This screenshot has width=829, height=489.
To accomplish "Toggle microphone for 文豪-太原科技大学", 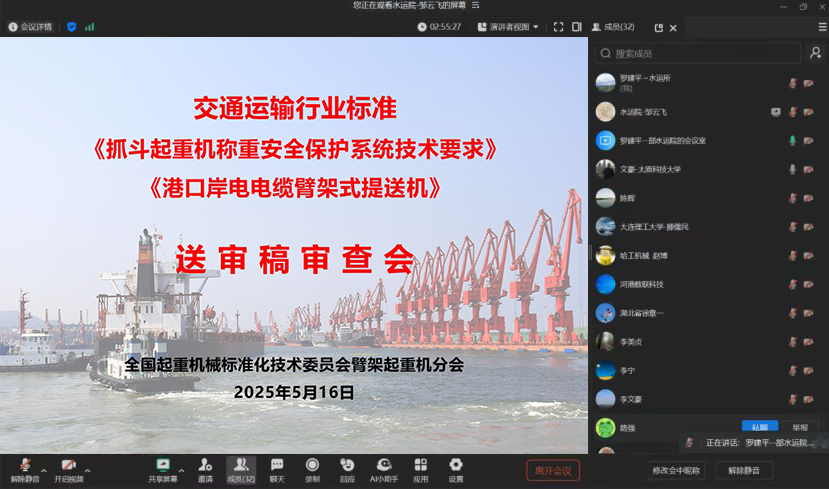I will point(793,169).
